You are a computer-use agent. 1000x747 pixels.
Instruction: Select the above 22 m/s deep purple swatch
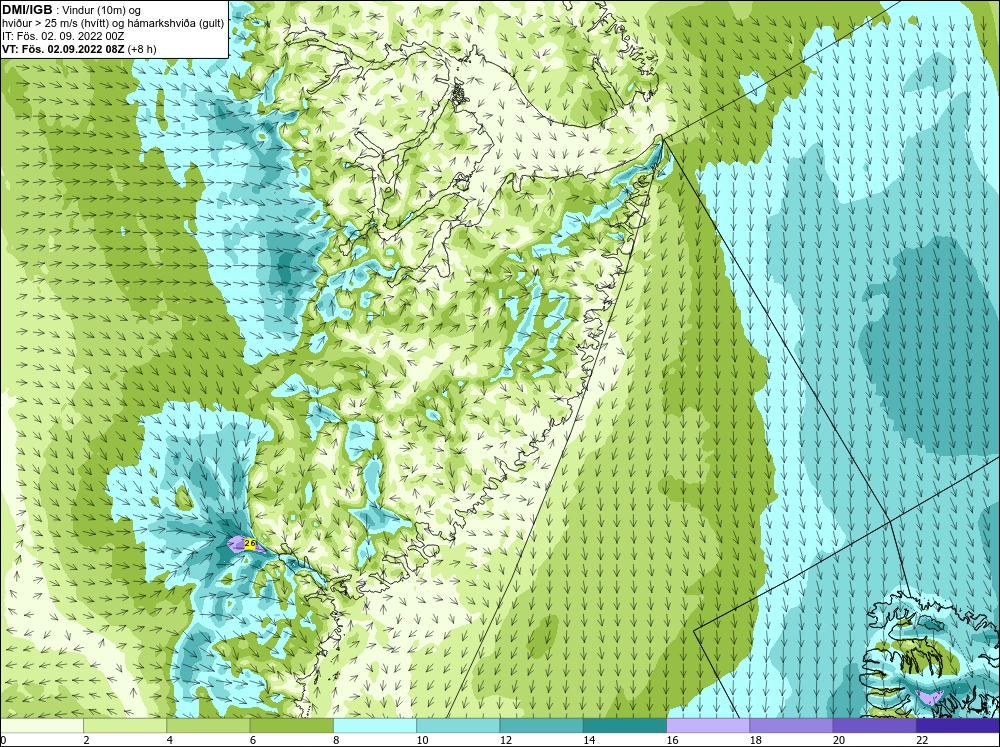tap(958, 725)
